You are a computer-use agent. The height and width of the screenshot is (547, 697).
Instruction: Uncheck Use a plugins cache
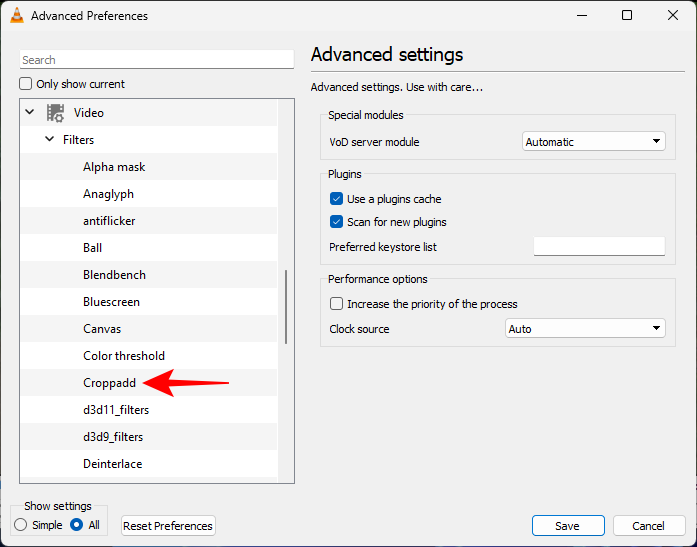pyautogui.click(x=337, y=199)
